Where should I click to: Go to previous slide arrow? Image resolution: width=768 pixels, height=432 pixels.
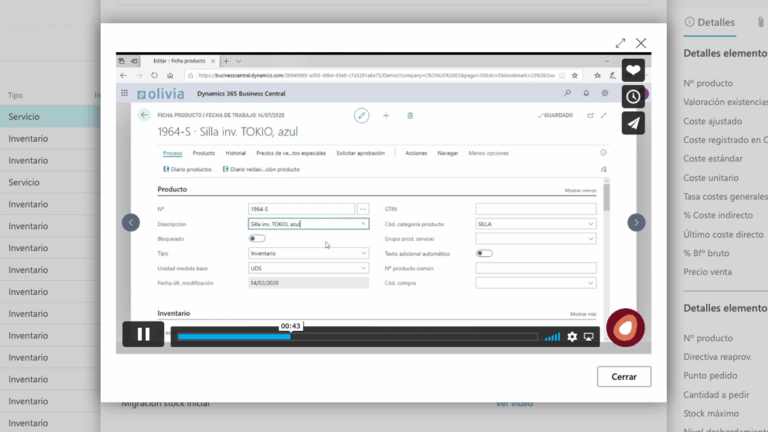tap(131, 222)
